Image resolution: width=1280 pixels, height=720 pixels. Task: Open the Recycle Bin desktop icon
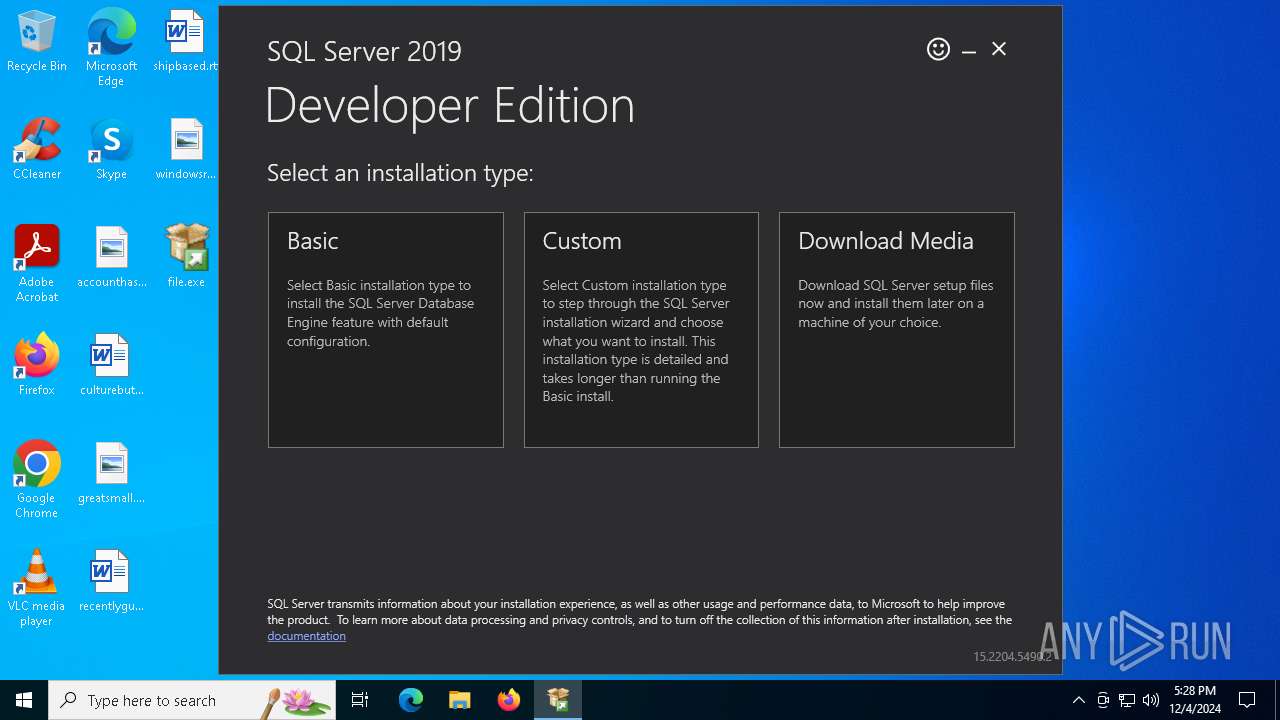point(37,42)
